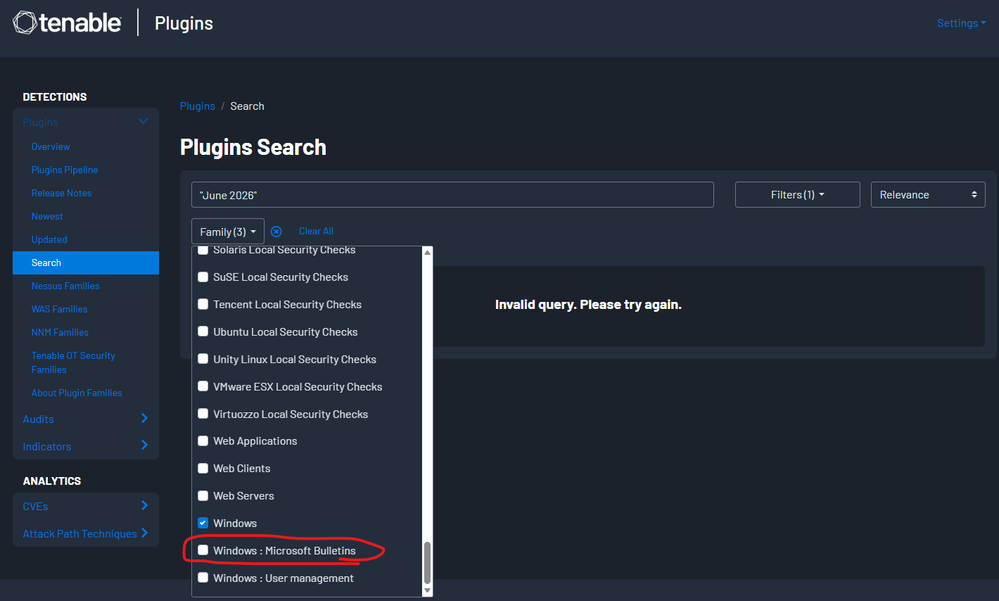Tick the Virtuozzo Local Security Checks checkbox

(203, 414)
